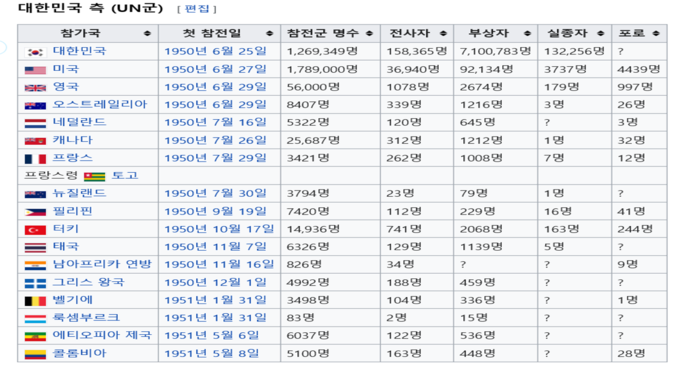
Task: Sort by 실종자 column arrow
Action: click(601, 33)
